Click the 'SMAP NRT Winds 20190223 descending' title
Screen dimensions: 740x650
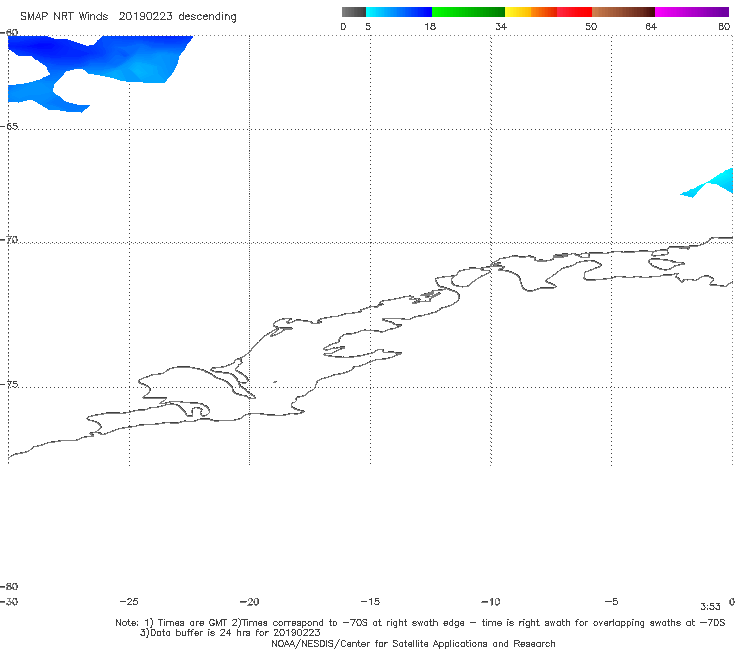tap(128, 17)
